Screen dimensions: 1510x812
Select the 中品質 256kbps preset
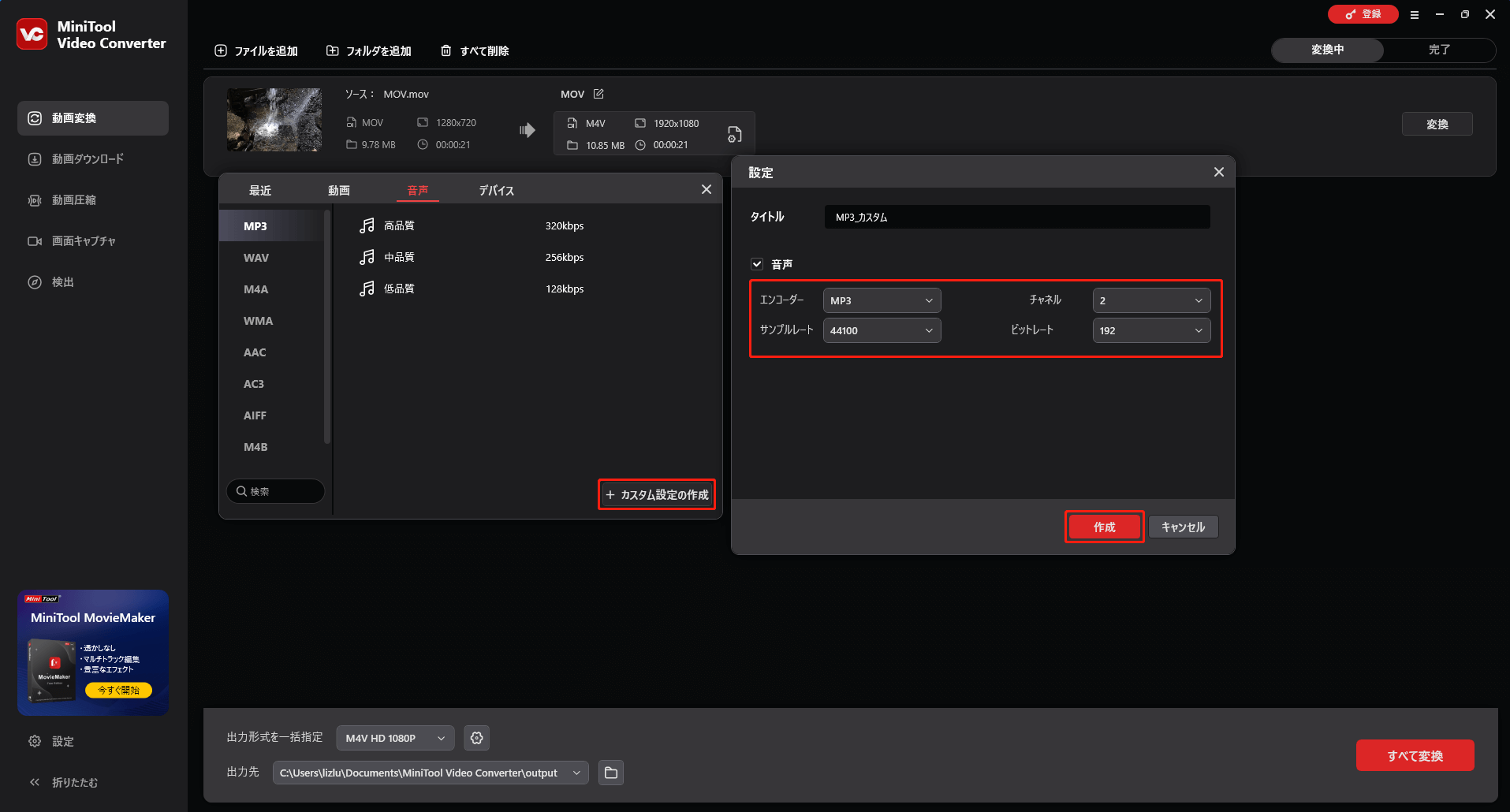pyautogui.click(x=527, y=257)
